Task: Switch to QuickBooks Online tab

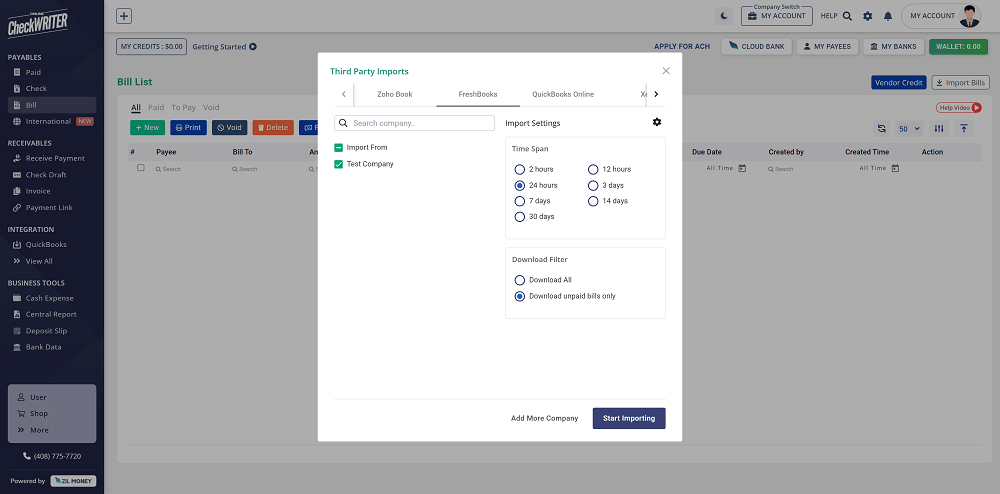Action: pos(563,94)
